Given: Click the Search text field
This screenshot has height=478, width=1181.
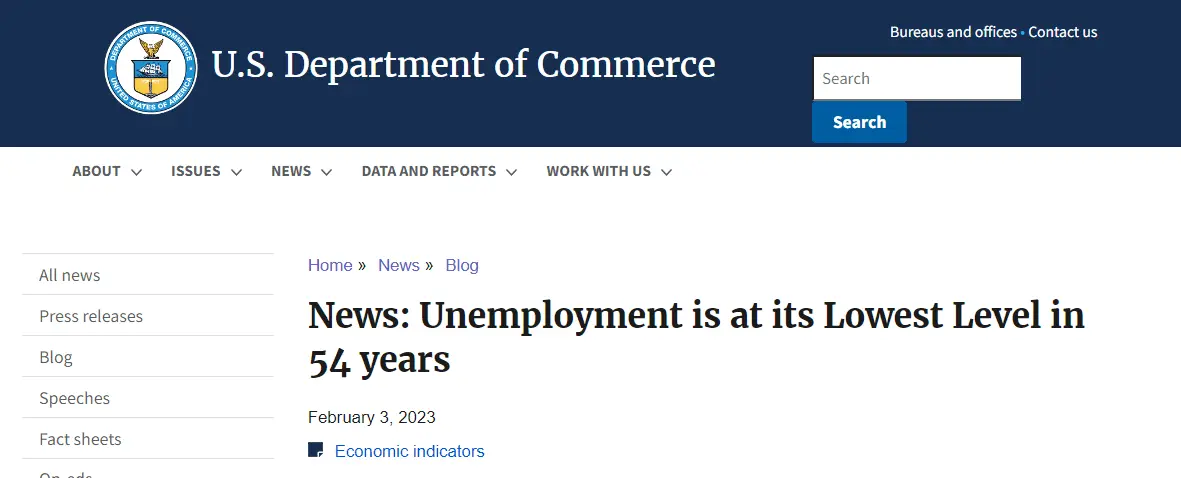Looking at the screenshot, I should [x=916, y=78].
